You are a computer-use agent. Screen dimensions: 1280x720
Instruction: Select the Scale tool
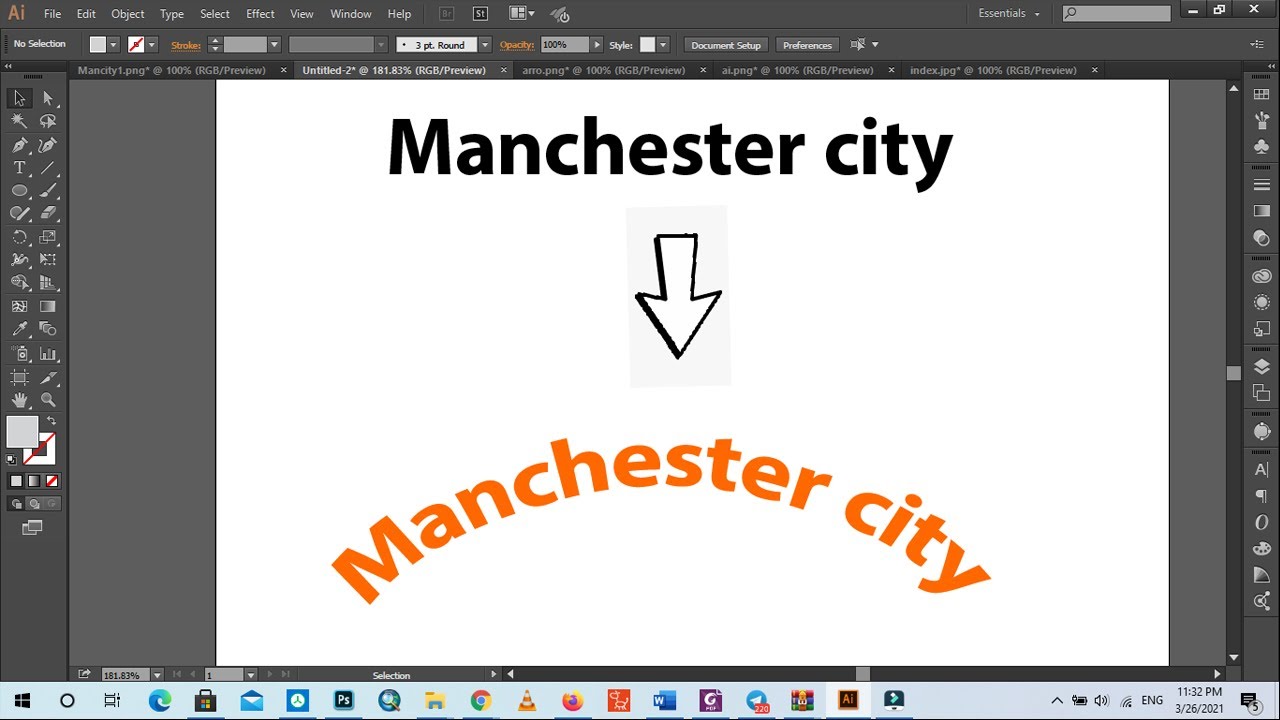pyautogui.click(x=48, y=237)
